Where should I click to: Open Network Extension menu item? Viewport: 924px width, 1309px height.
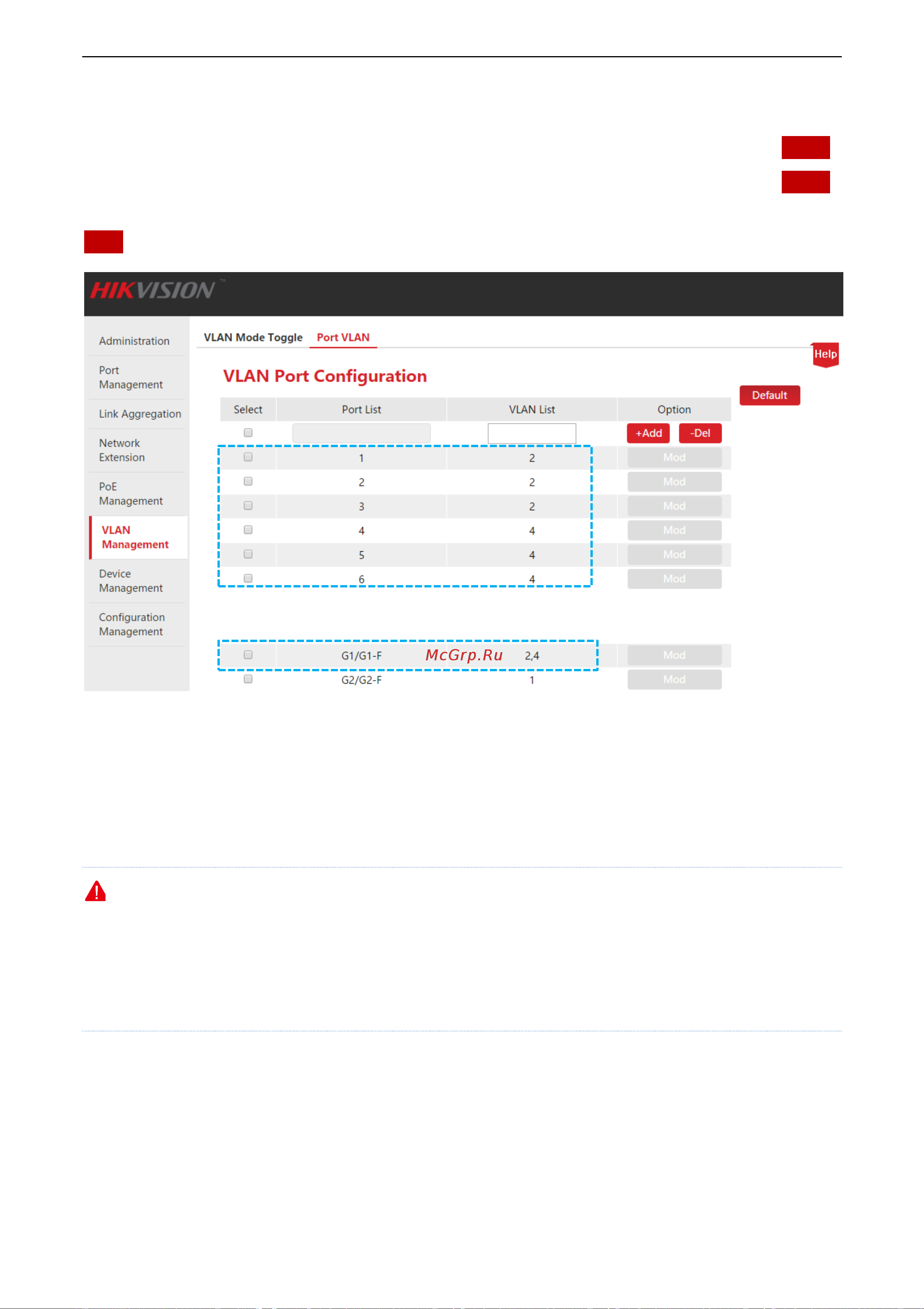click(122, 450)
